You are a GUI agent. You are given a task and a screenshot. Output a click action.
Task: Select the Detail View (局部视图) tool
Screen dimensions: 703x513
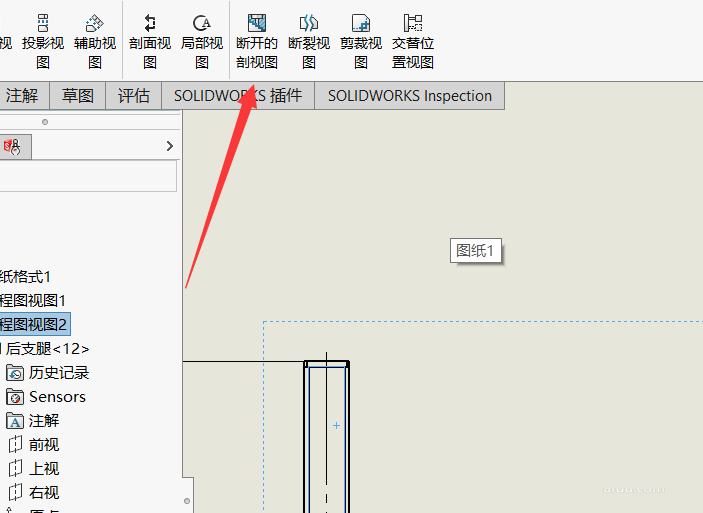pyautogui.click(x=202, y=41)
